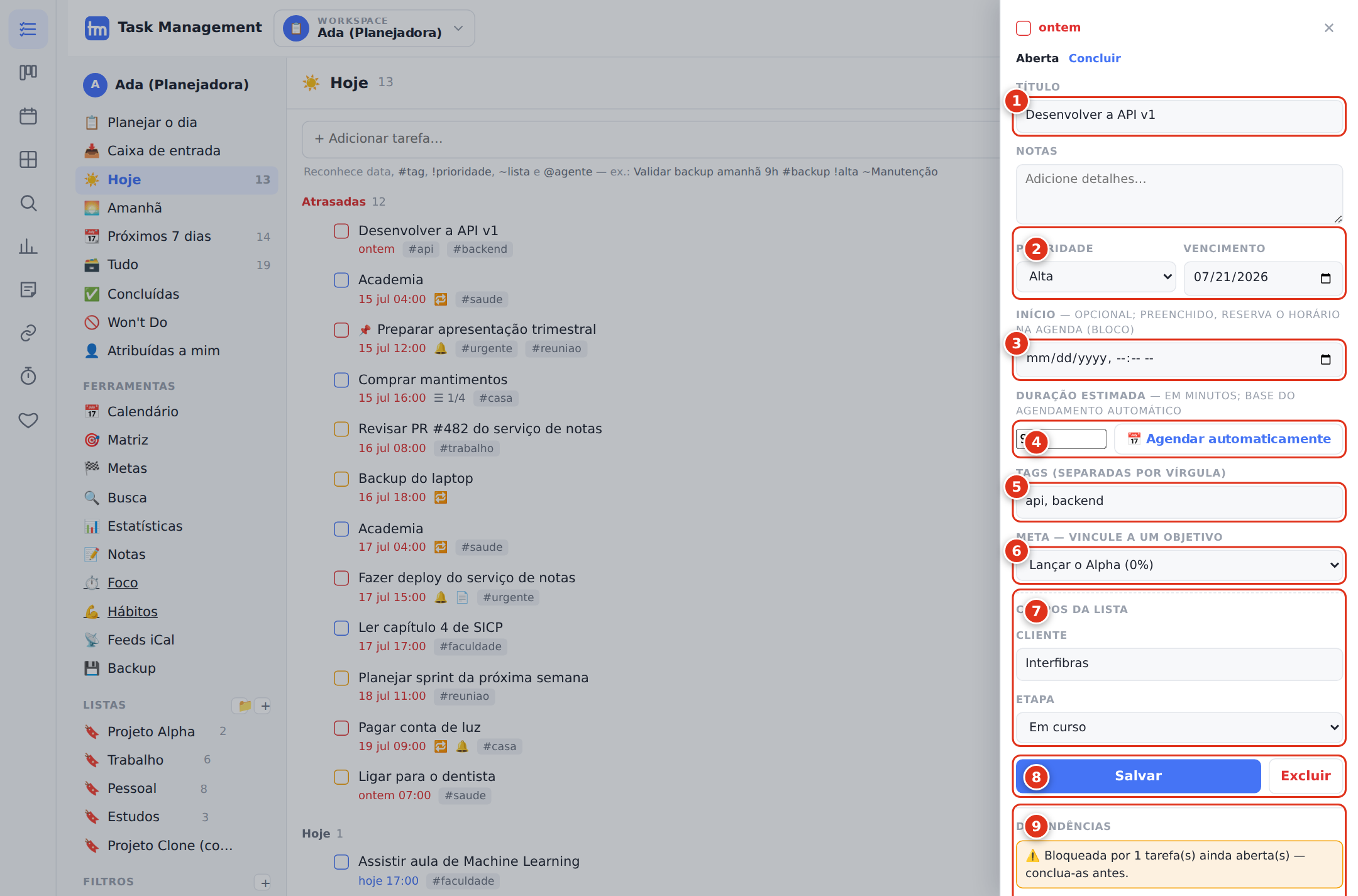Click the pin icon on Preparar apresentação trimestral
Viewport: 1358px width, 896px height.
365,329
